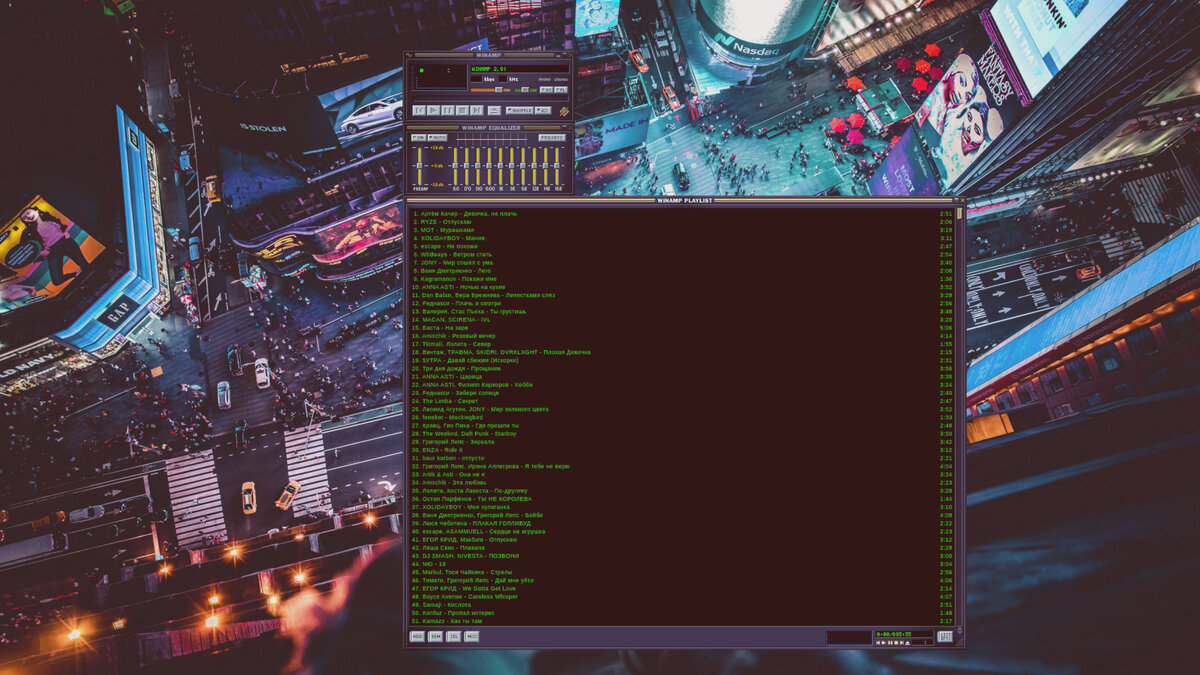Toggle Shuffle mode

click(519, 110)
